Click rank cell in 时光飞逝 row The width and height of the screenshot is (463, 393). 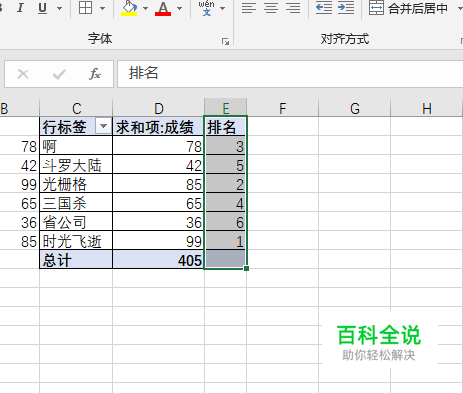pos(226,240)
